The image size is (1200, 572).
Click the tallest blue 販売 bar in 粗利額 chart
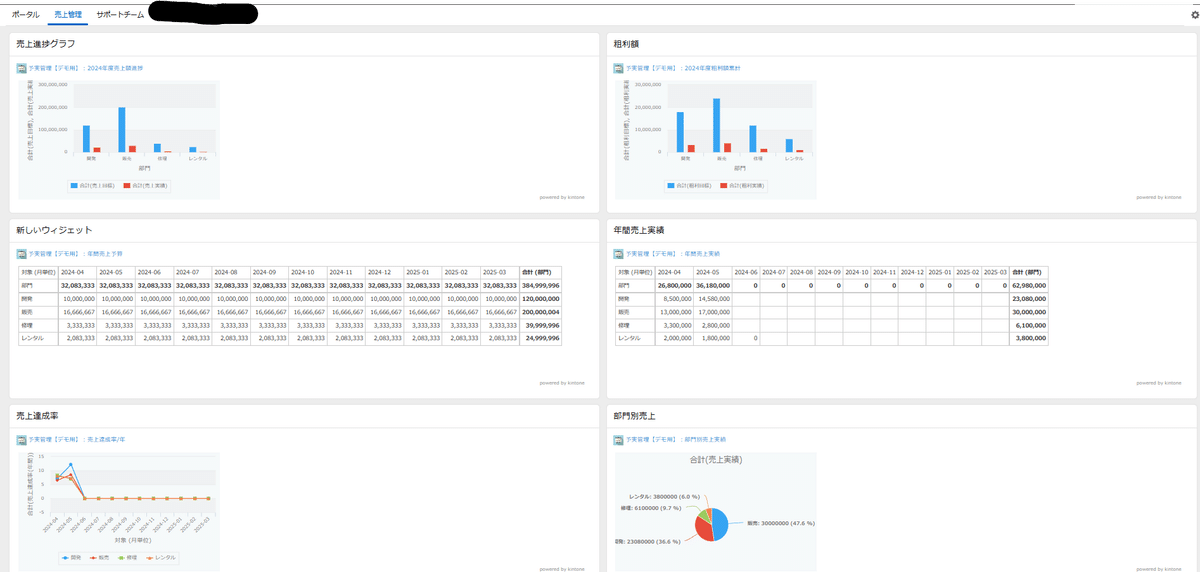click(x=716, y=125)
